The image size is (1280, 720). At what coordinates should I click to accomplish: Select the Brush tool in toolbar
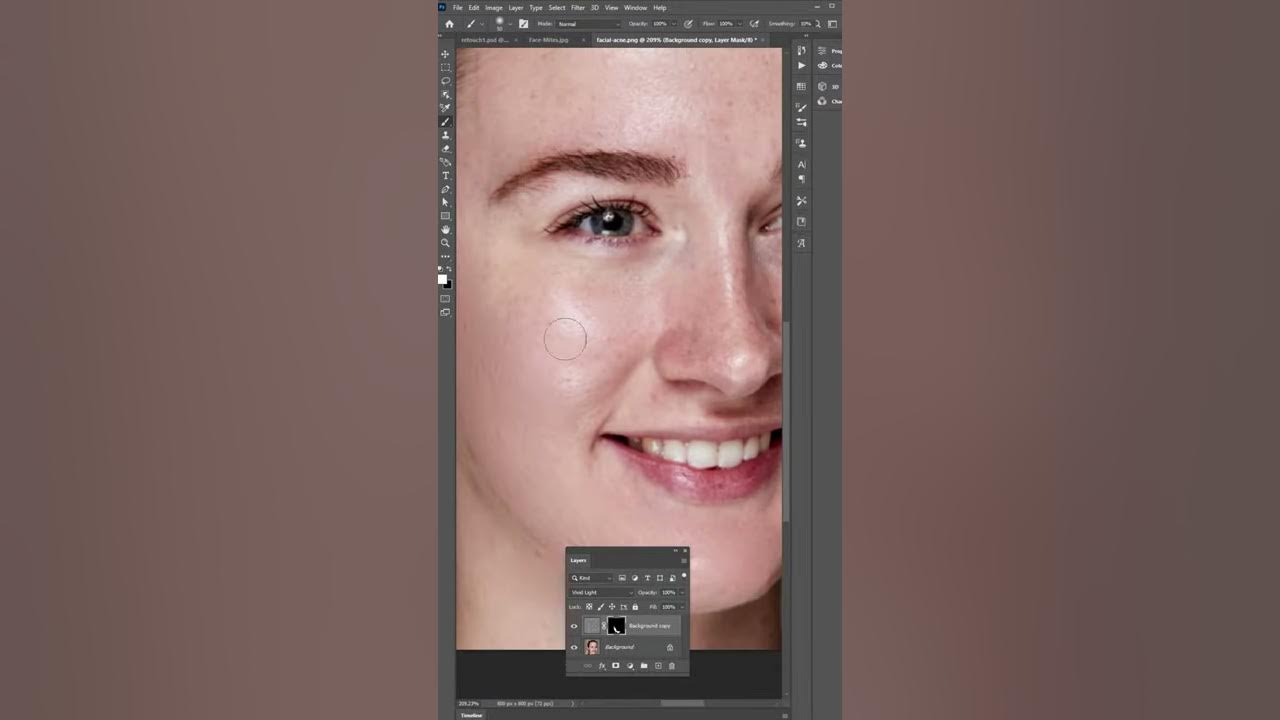coord(445,122)
